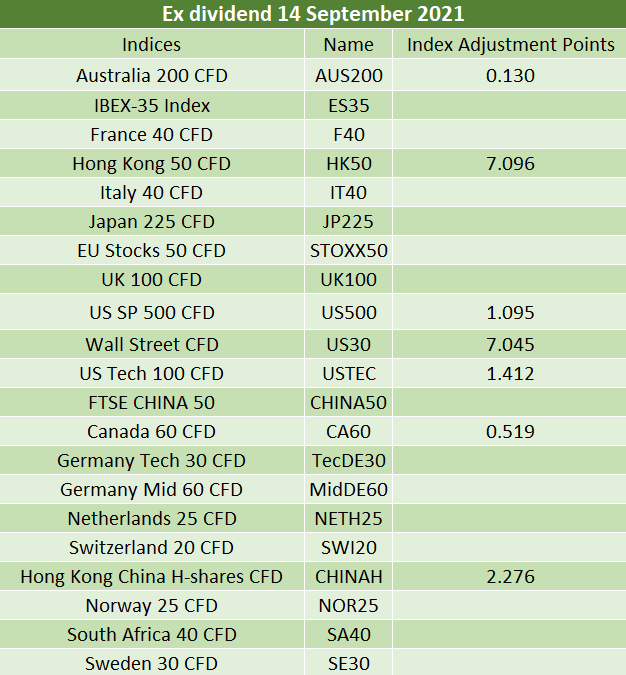Click the Index Adjustment Points header
Viewport: 626px width, 675px height.
click(x=510, y=44)
